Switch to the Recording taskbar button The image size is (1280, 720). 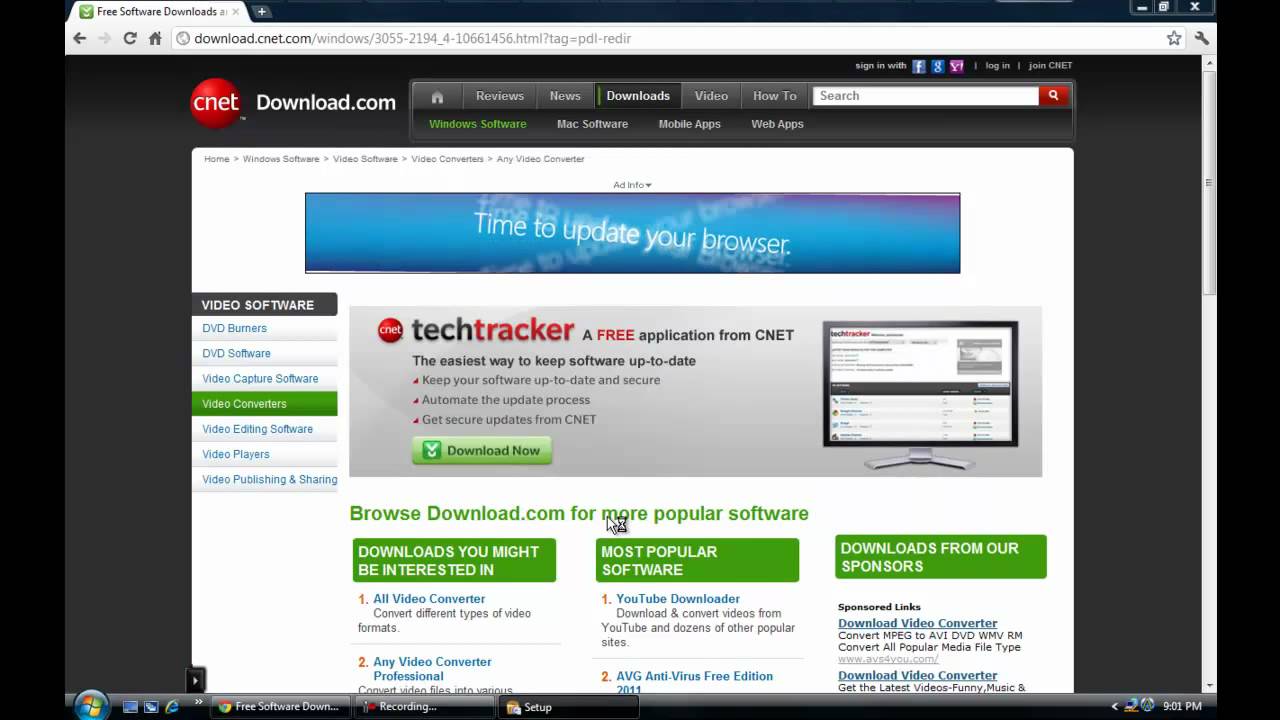(x=426, y=706)
